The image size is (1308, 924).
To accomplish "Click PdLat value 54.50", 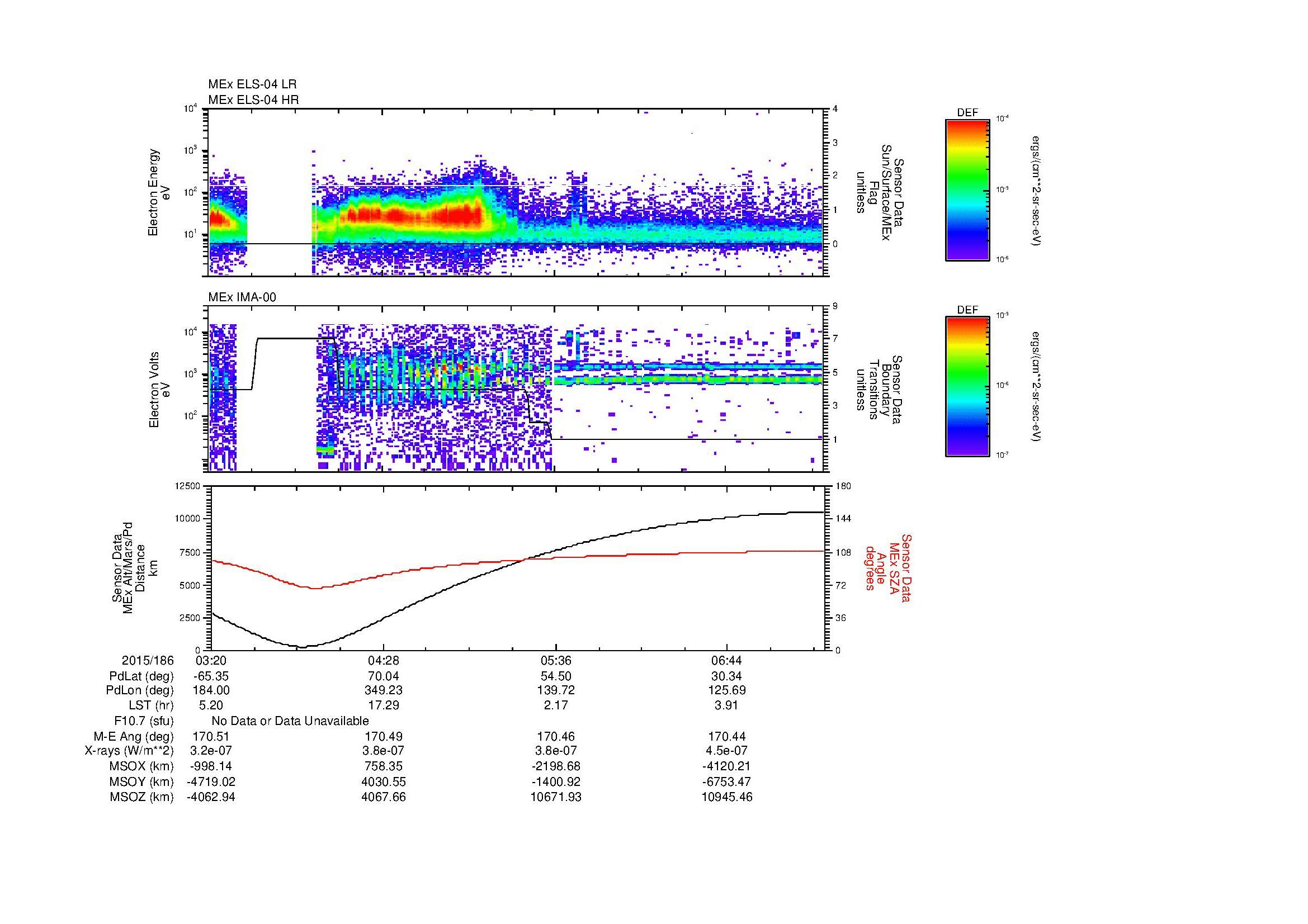I will (x=556, y=676).
